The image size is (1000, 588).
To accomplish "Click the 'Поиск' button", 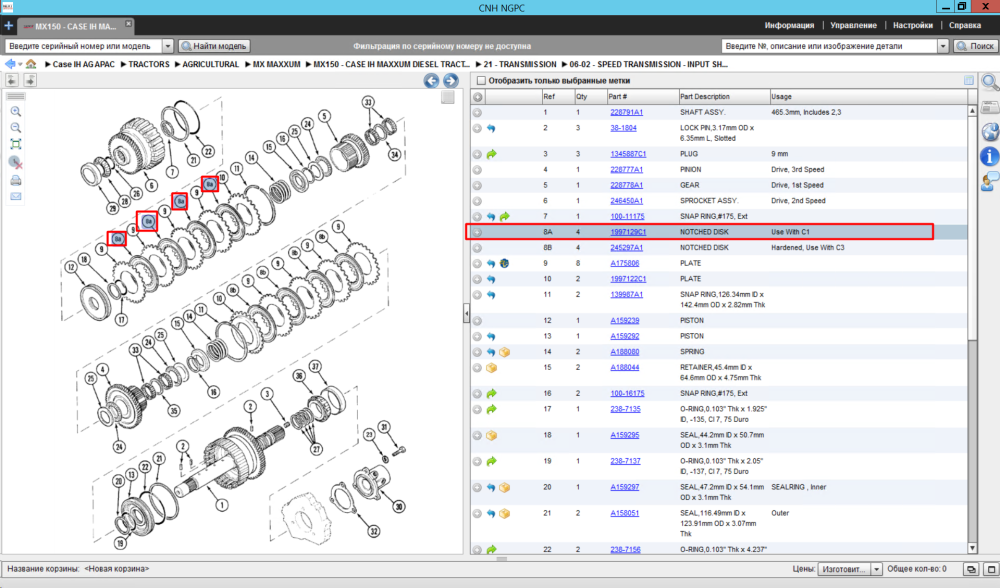I will [976, 46].
